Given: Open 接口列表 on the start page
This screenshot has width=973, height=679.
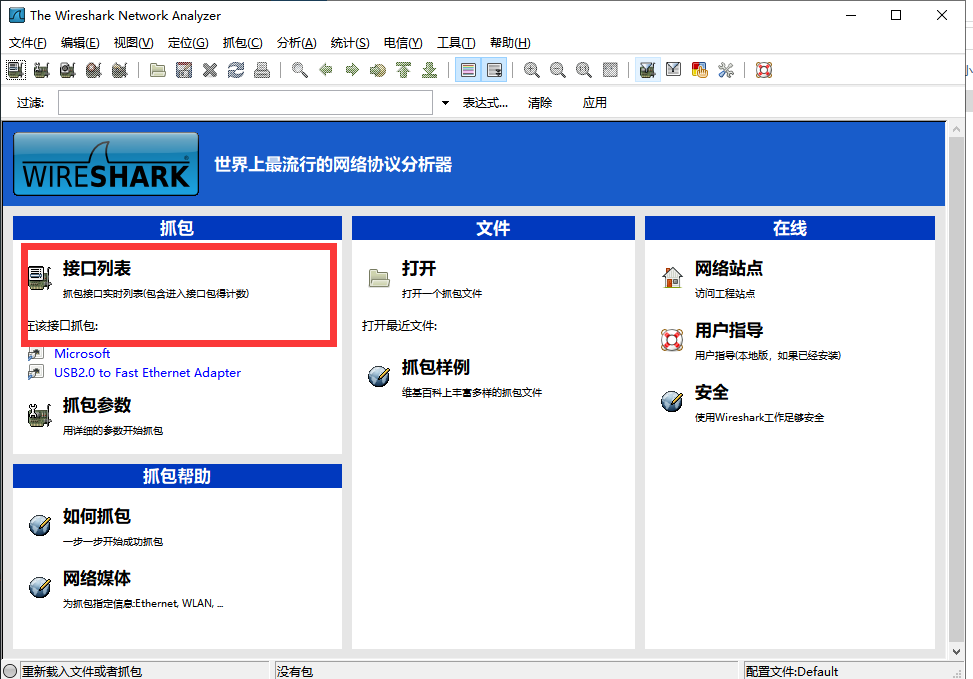Looking at the screenshot, I should tap(97, 268).
